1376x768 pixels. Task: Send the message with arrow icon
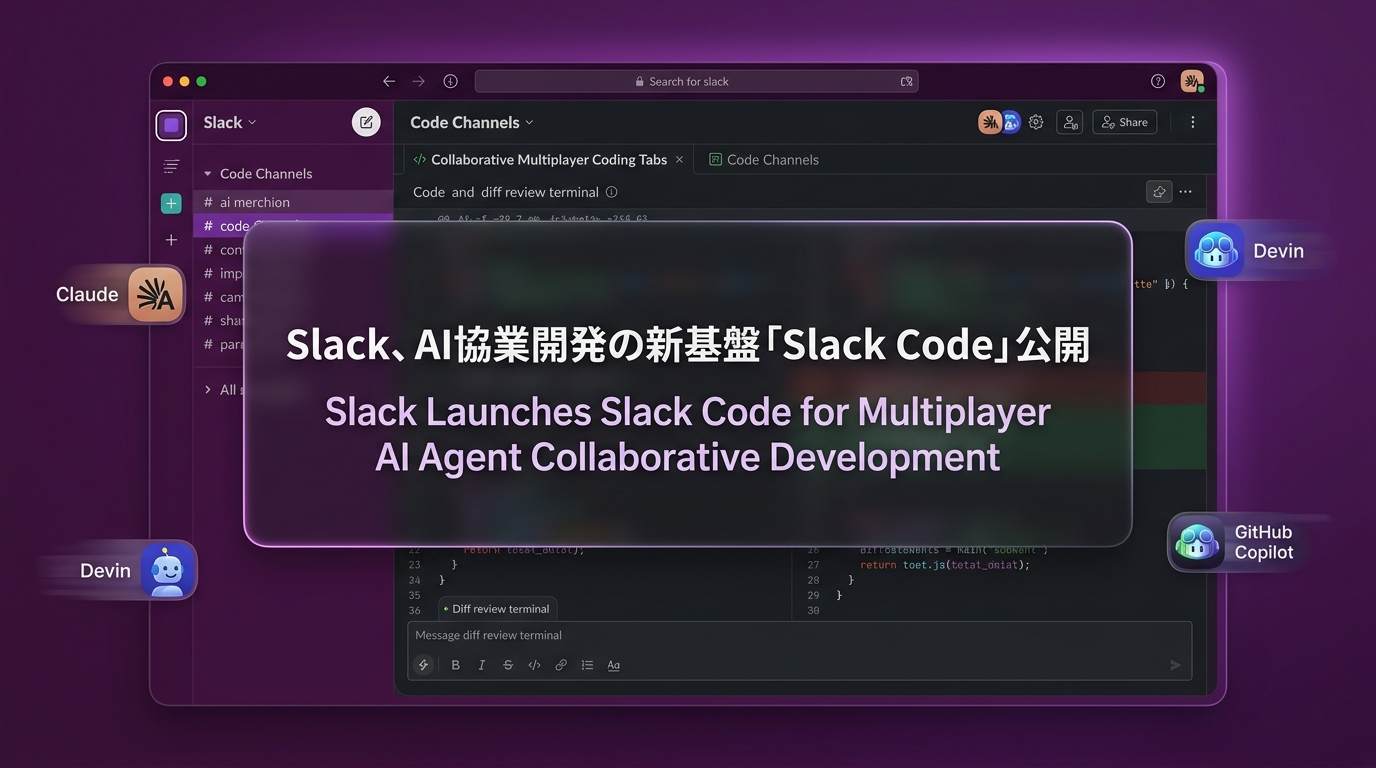(x=1175, y=665)
